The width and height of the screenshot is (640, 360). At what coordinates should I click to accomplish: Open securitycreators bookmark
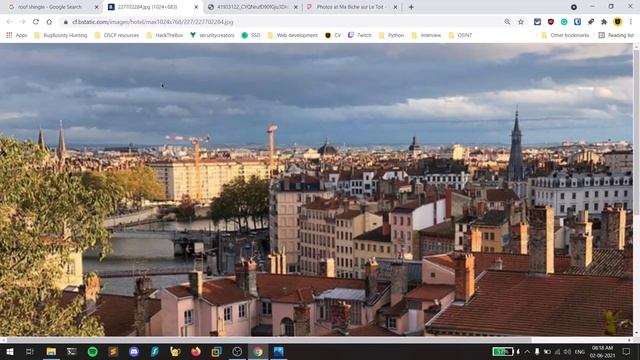click(x=212, y=36)
